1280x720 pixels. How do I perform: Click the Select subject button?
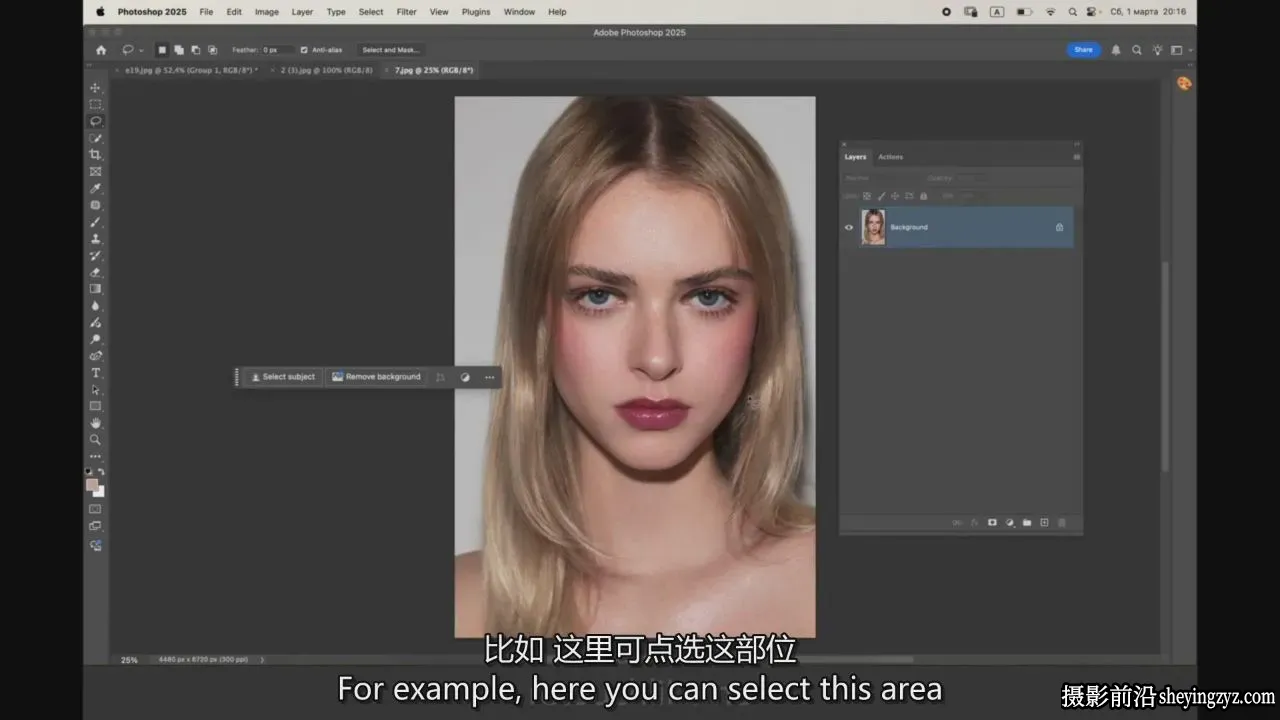[x=283, y=377]
